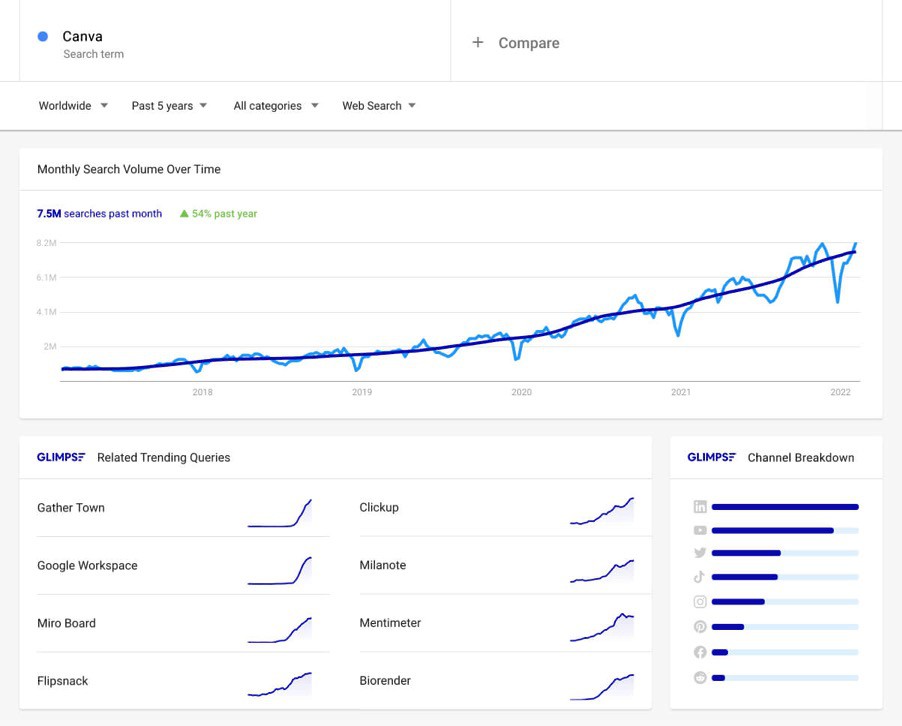
Task: Click the plus icon beside Compare
Action: pyautogui.click(x=478, y=43)
